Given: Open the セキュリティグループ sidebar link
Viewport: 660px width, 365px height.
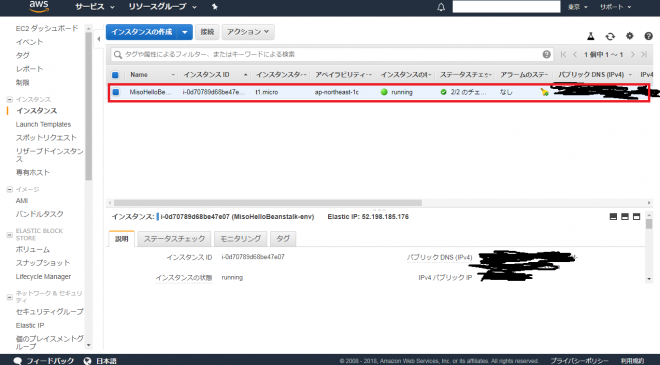Looking at the screenshot, I should point(50,312).
